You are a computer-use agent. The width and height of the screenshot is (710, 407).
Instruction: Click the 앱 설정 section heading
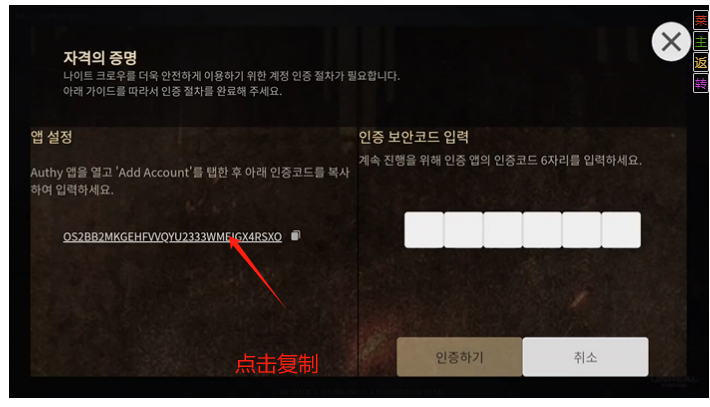51,137
